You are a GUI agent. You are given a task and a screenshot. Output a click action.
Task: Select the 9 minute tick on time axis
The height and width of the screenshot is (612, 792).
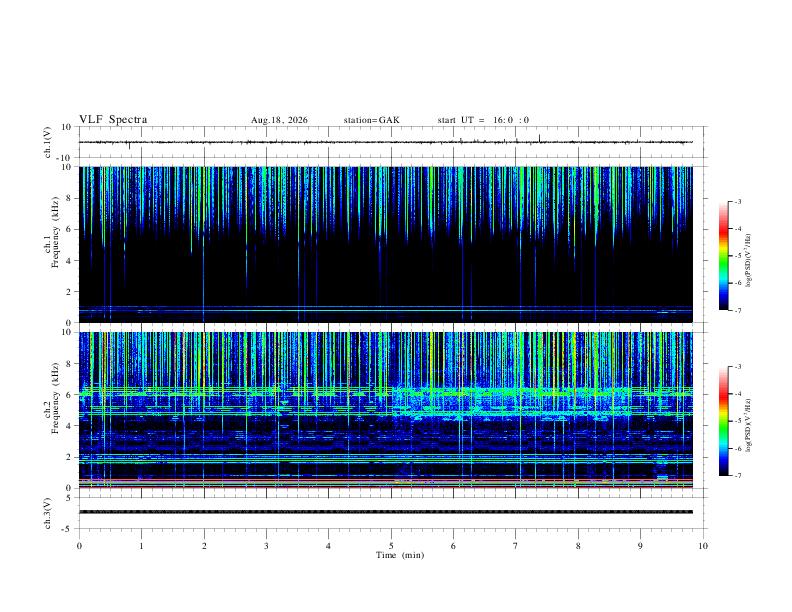coord(640,546)
